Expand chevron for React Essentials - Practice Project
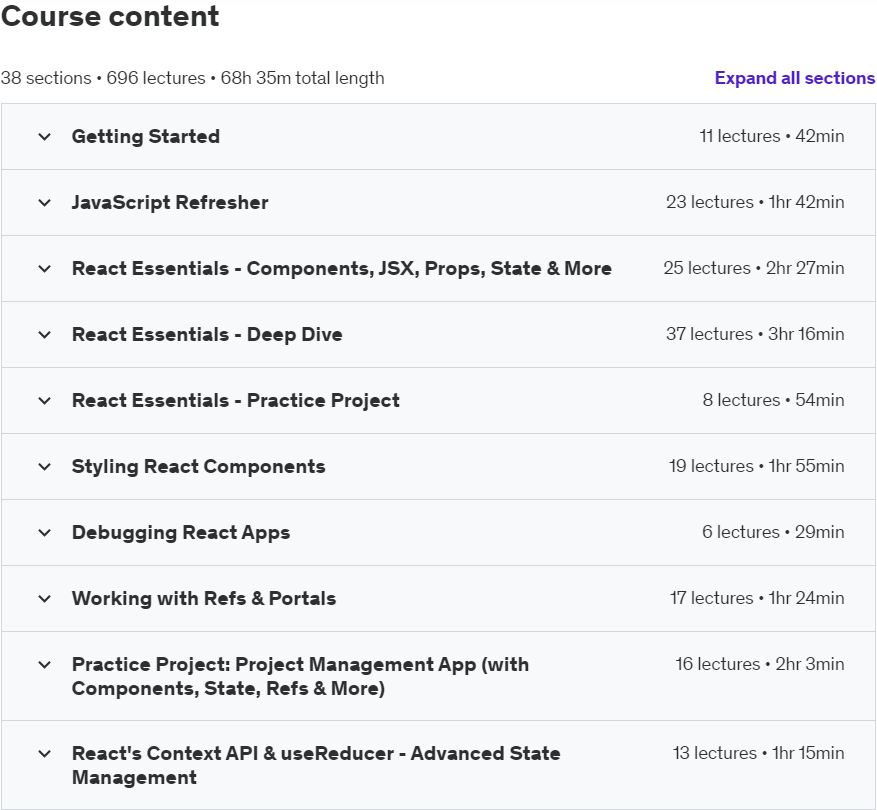The width and height of the screenshot is (877, 810). (x=44, y=401)
